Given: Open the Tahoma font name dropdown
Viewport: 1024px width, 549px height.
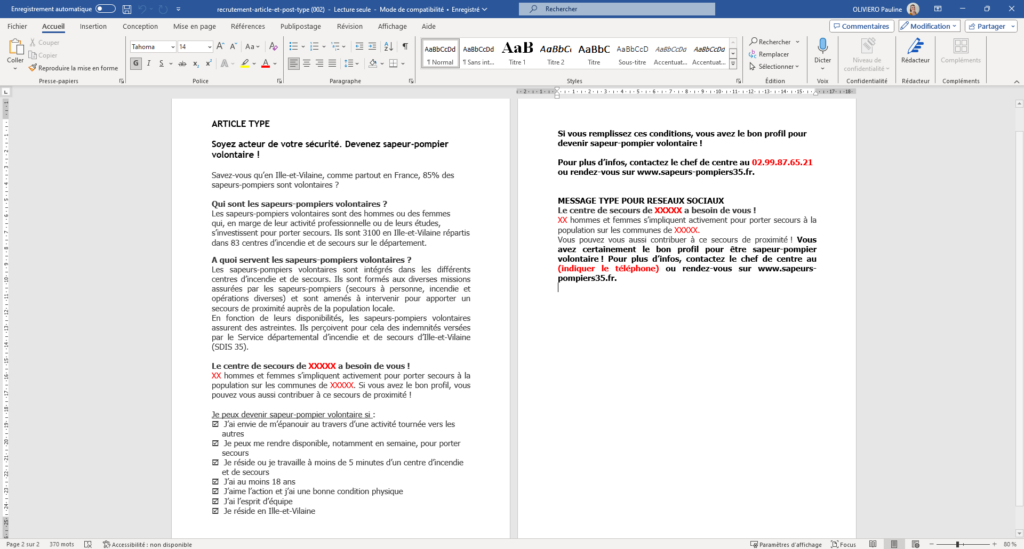Looking at the screenshot, I should (172, 47).
